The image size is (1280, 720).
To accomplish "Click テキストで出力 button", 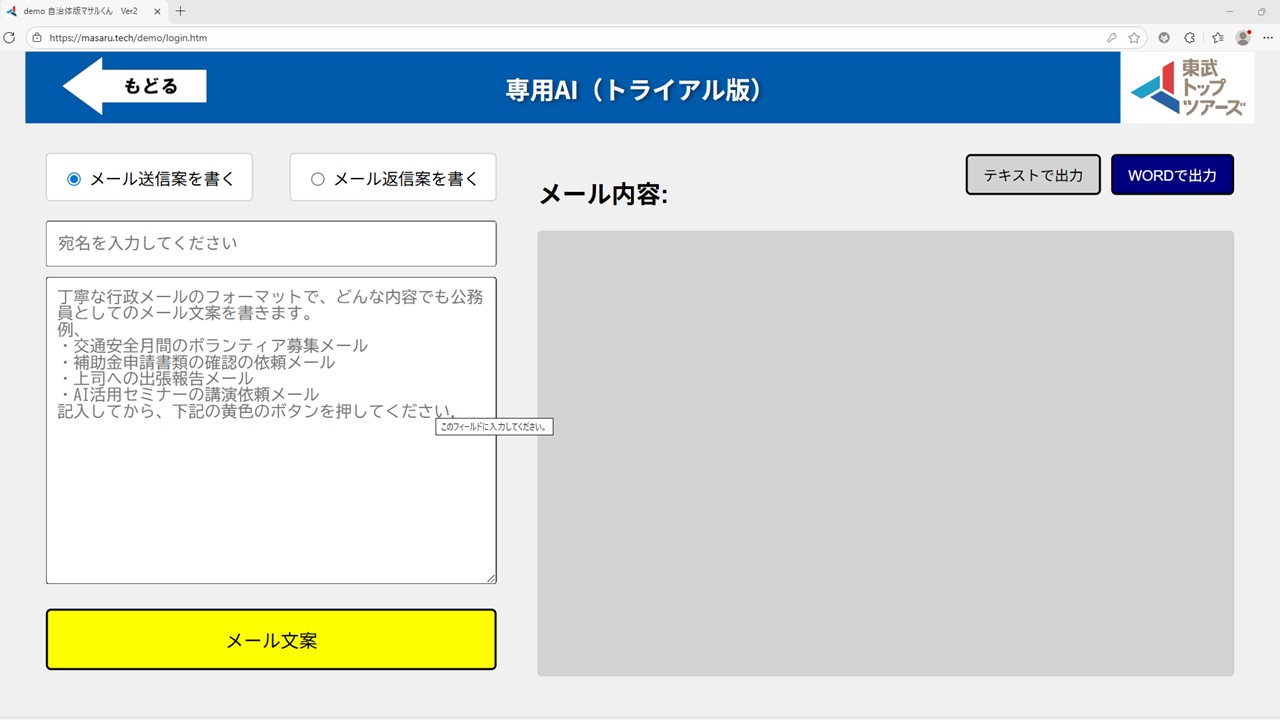I will pos(1033,175).
